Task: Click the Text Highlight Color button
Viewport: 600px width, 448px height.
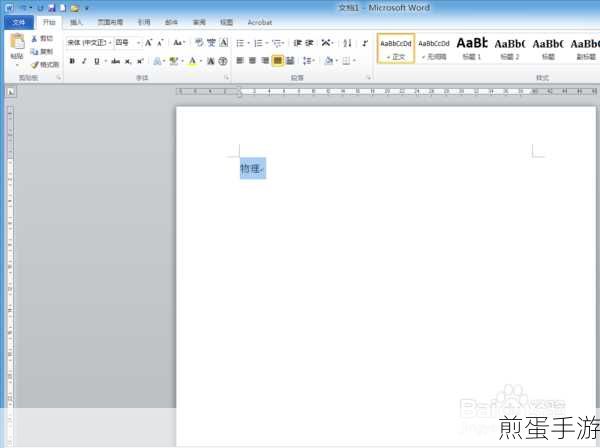Action: 176,61
